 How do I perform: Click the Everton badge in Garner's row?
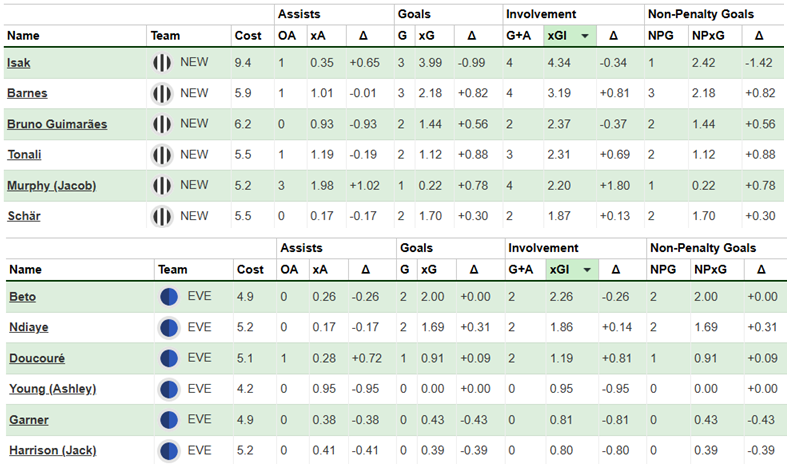[x=168, y=419]
